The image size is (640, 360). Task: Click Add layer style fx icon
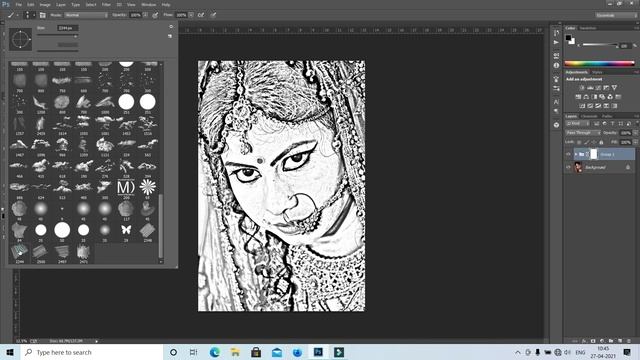584,341
